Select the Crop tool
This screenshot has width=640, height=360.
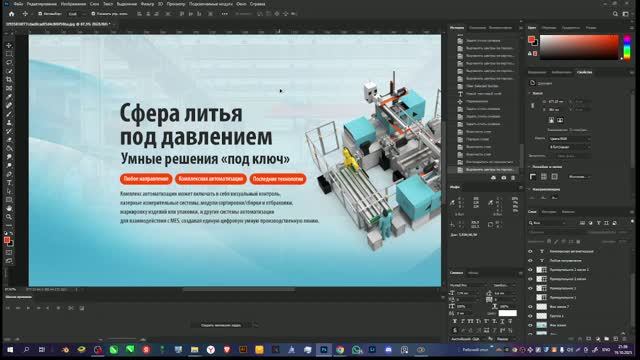9,80
